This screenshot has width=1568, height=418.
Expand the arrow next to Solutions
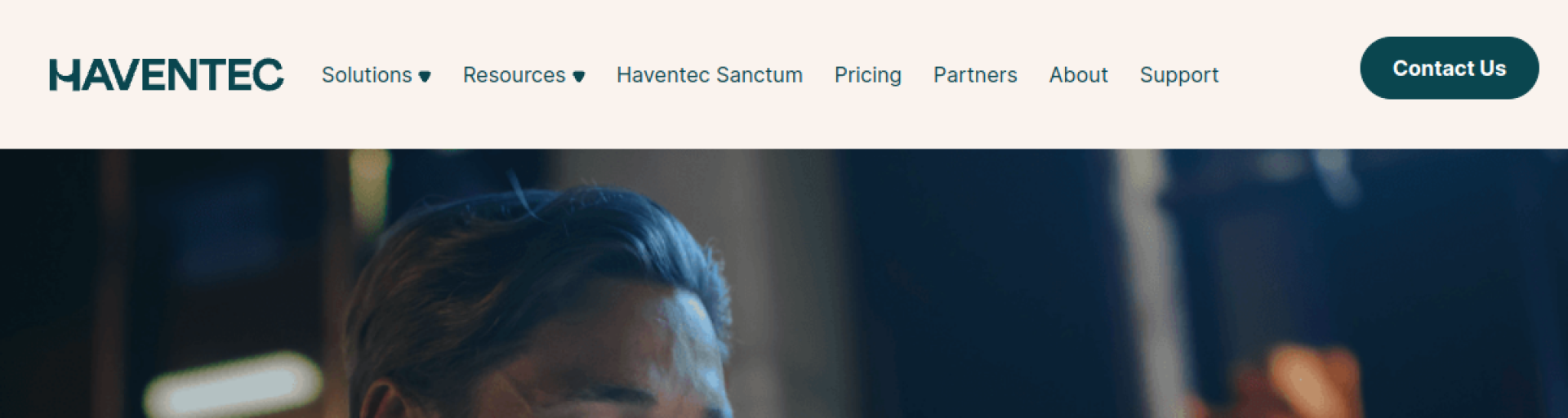[x=425, y=77]
